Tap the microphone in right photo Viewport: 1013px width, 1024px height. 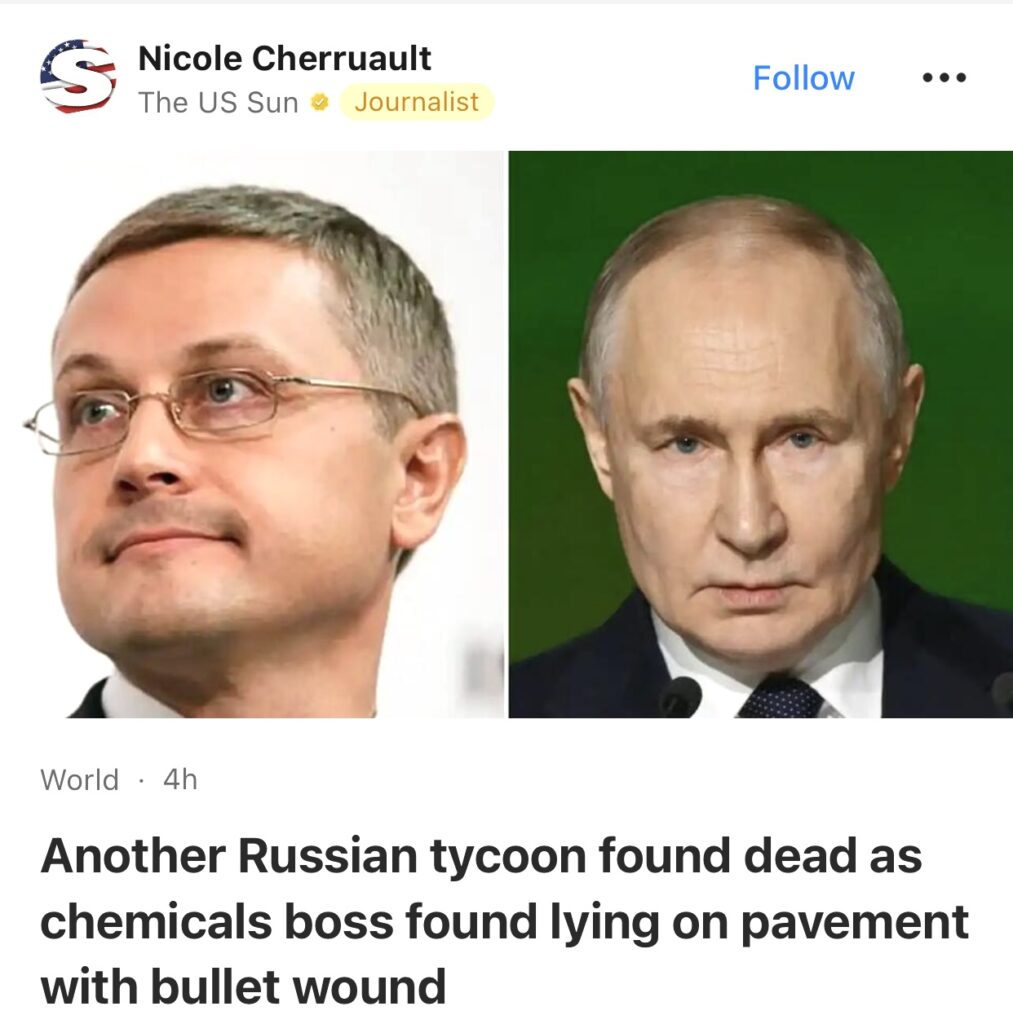click(680, 697)
